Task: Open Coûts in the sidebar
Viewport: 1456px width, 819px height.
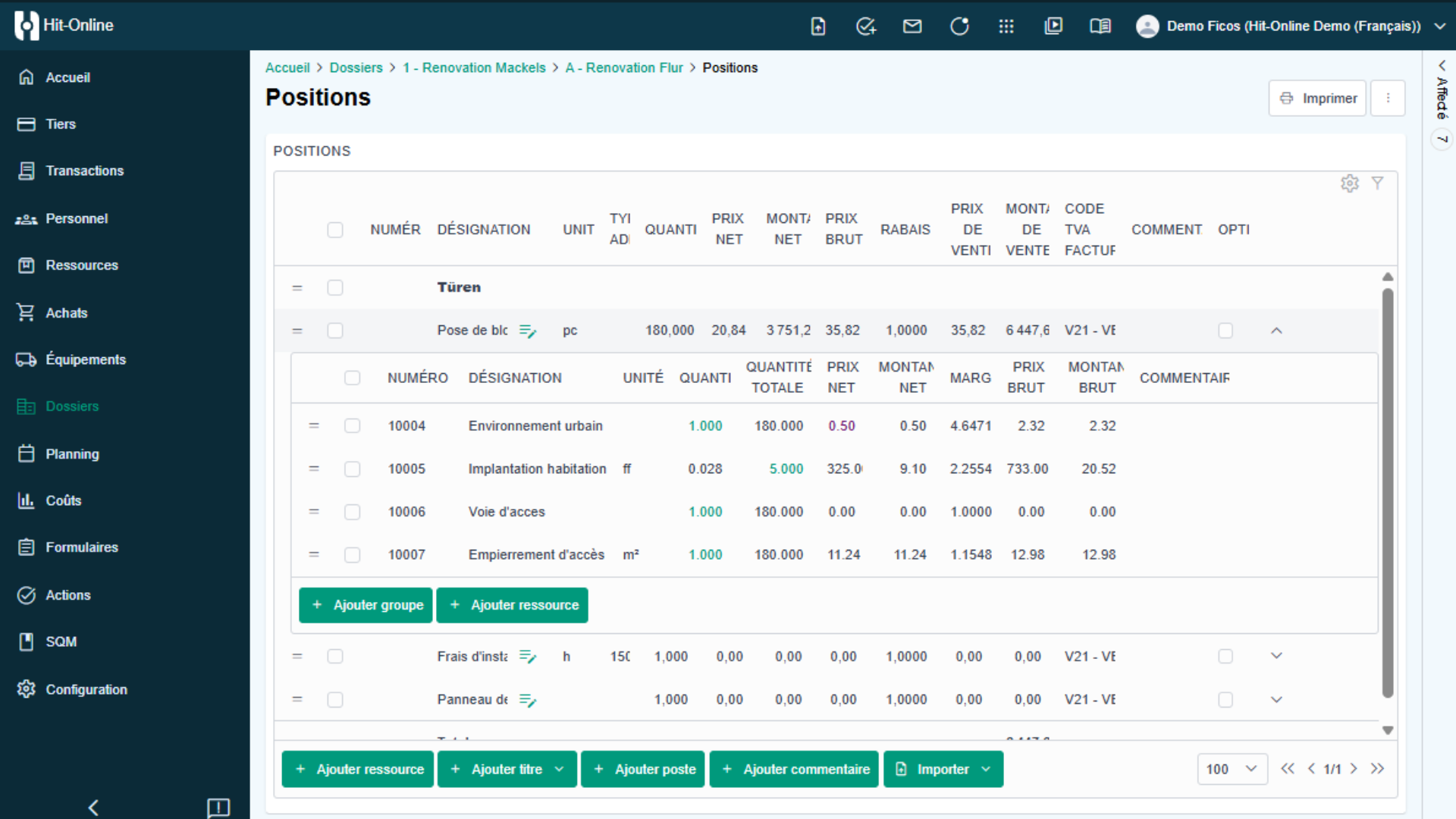Action: point(63,500)
